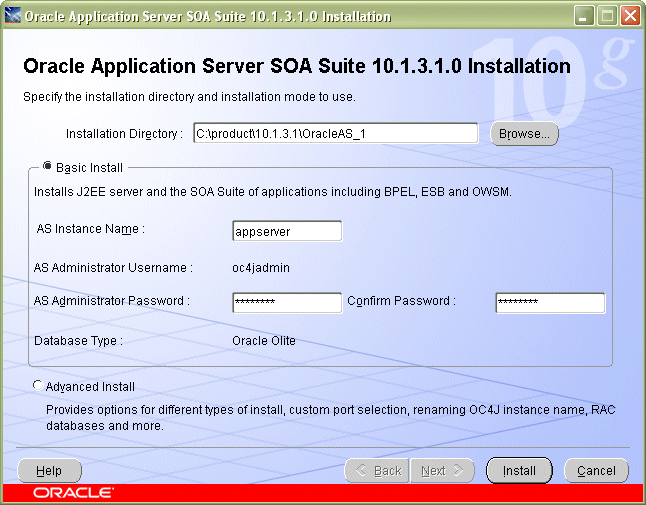Click the AS Instance Name field

click(x=287, y=231)
